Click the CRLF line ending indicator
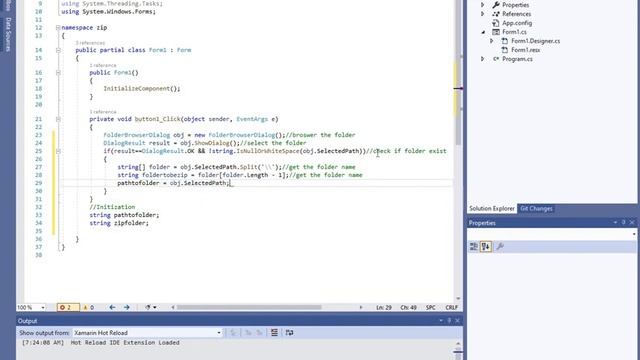This screenshot has height=360, width=640. 451,307
